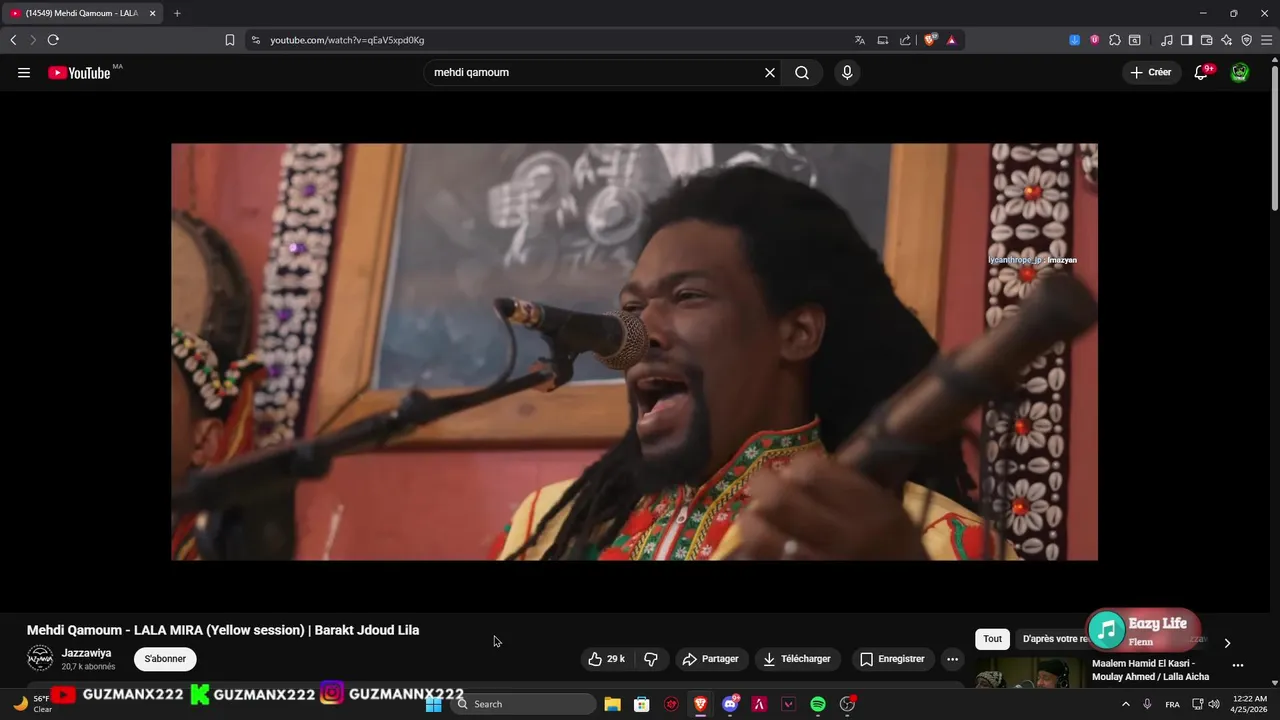Open the YouTube guide hamburger menu
The height and width of the screenshot is (720, 1280).
(24, 72)
